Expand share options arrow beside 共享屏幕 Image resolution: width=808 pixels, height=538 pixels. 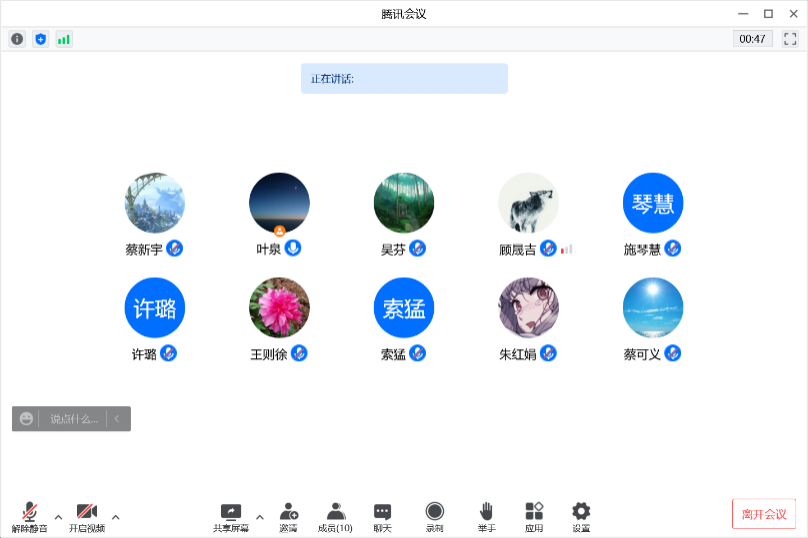(260, 517)
